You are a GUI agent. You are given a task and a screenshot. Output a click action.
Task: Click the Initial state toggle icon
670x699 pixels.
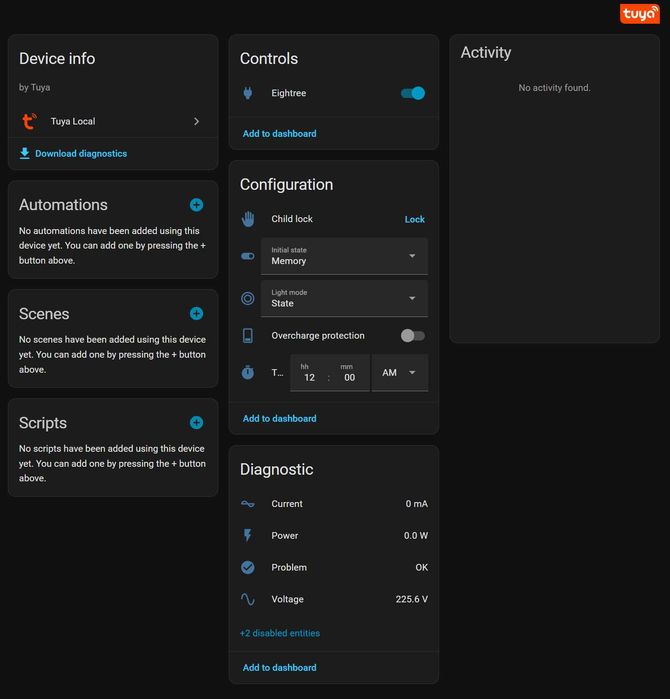248,256
